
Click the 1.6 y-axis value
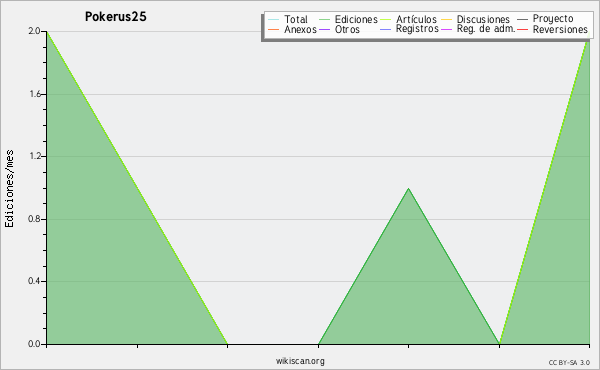click(35, 94)
